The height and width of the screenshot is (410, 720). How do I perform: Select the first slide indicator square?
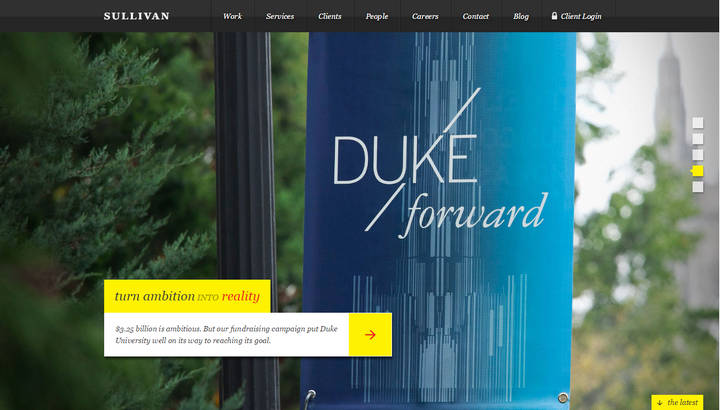pyautogui.click(x=698, y=123)
